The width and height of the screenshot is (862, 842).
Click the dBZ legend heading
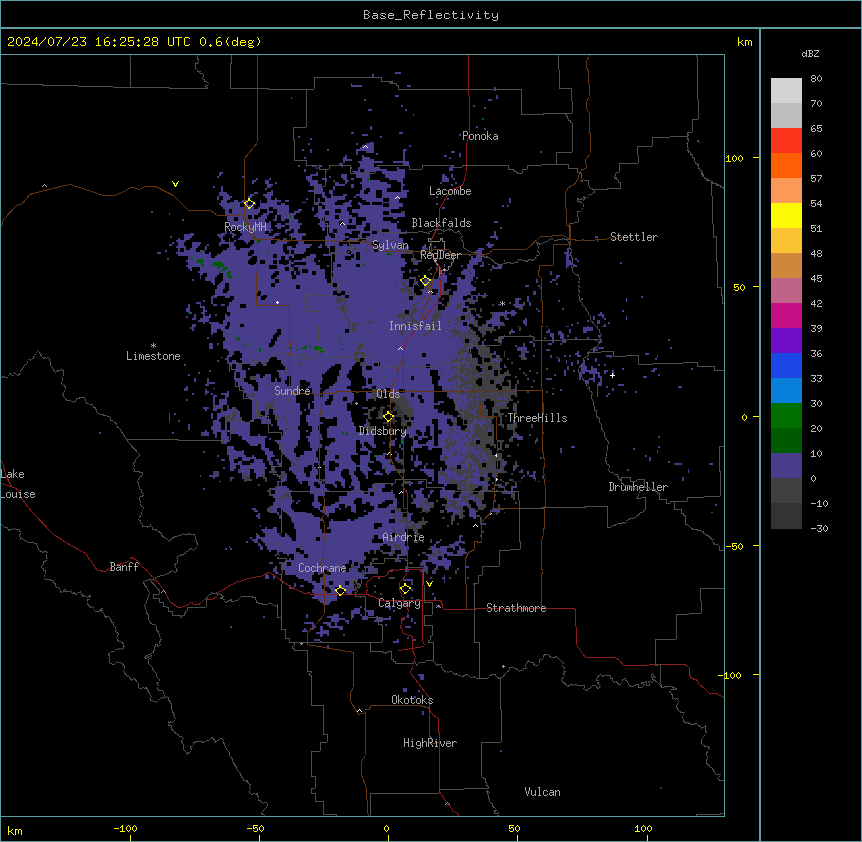(810, 53)
